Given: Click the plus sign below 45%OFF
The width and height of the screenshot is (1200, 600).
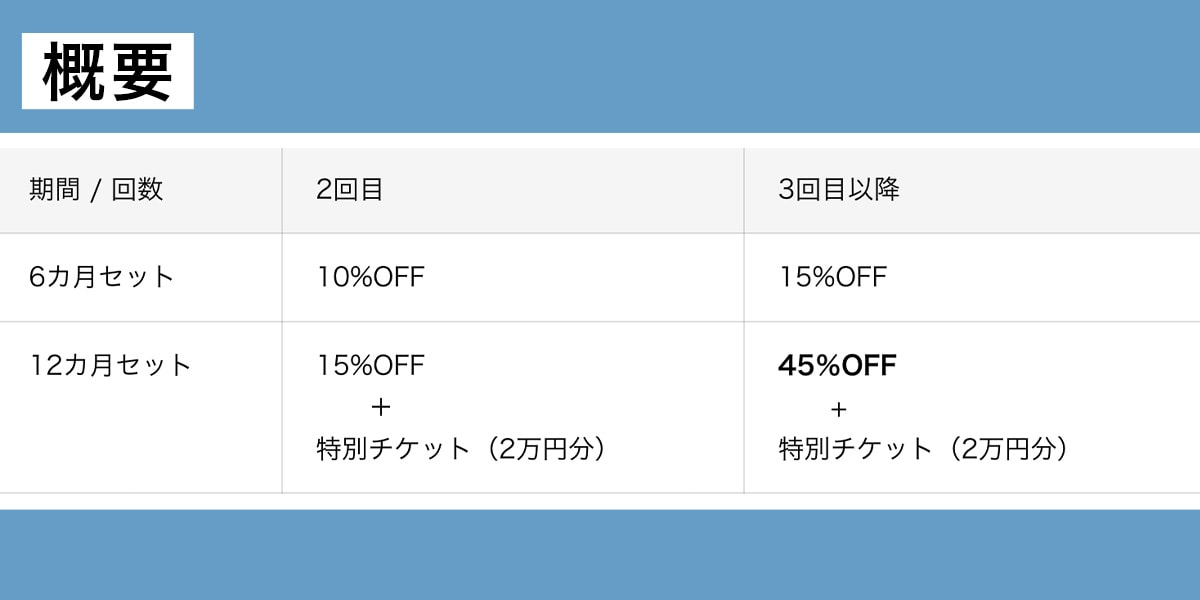Looking at the screenshot, I should click(x=838, y=409).
